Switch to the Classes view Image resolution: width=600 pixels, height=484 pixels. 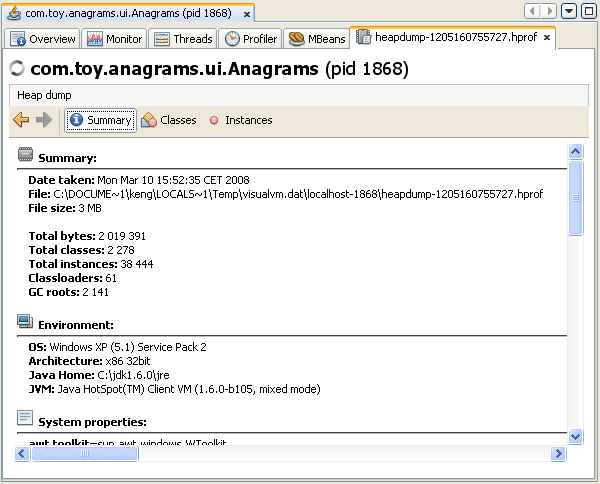[x=168, y=120]
